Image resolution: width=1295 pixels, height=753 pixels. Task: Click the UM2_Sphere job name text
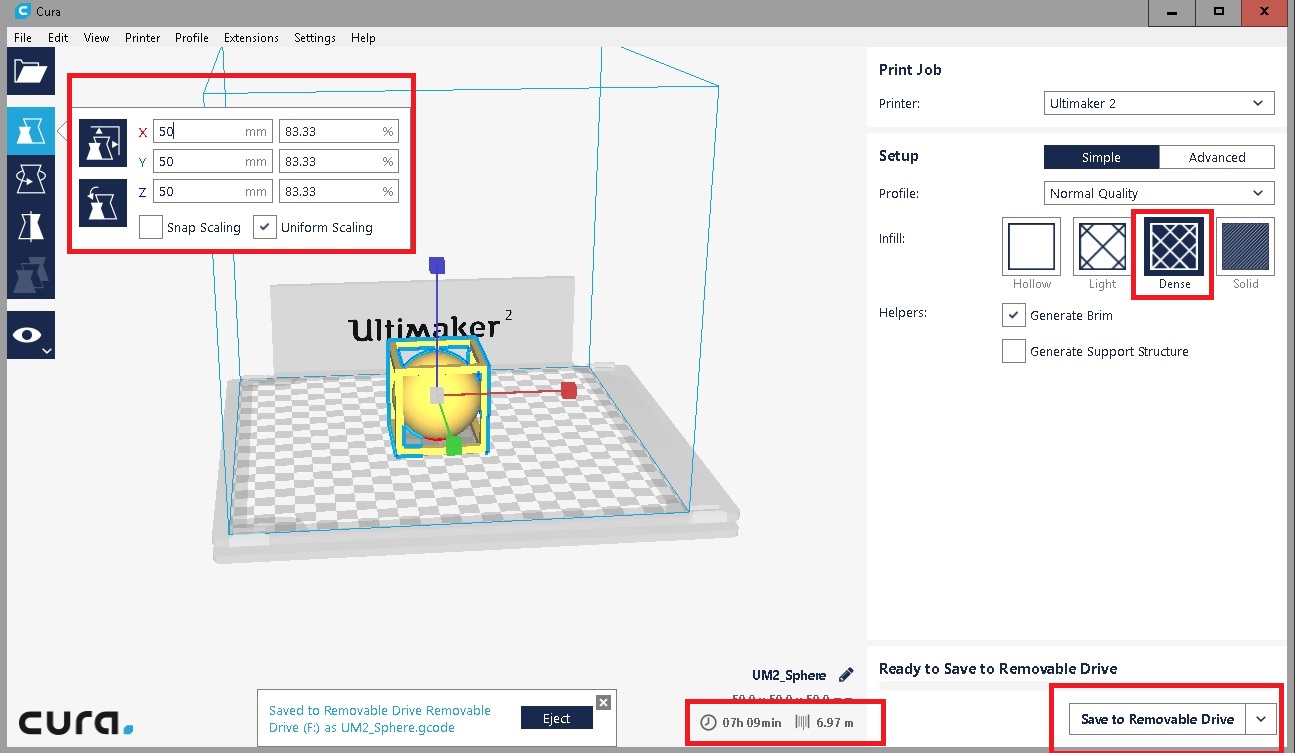(x=789, y=675)
